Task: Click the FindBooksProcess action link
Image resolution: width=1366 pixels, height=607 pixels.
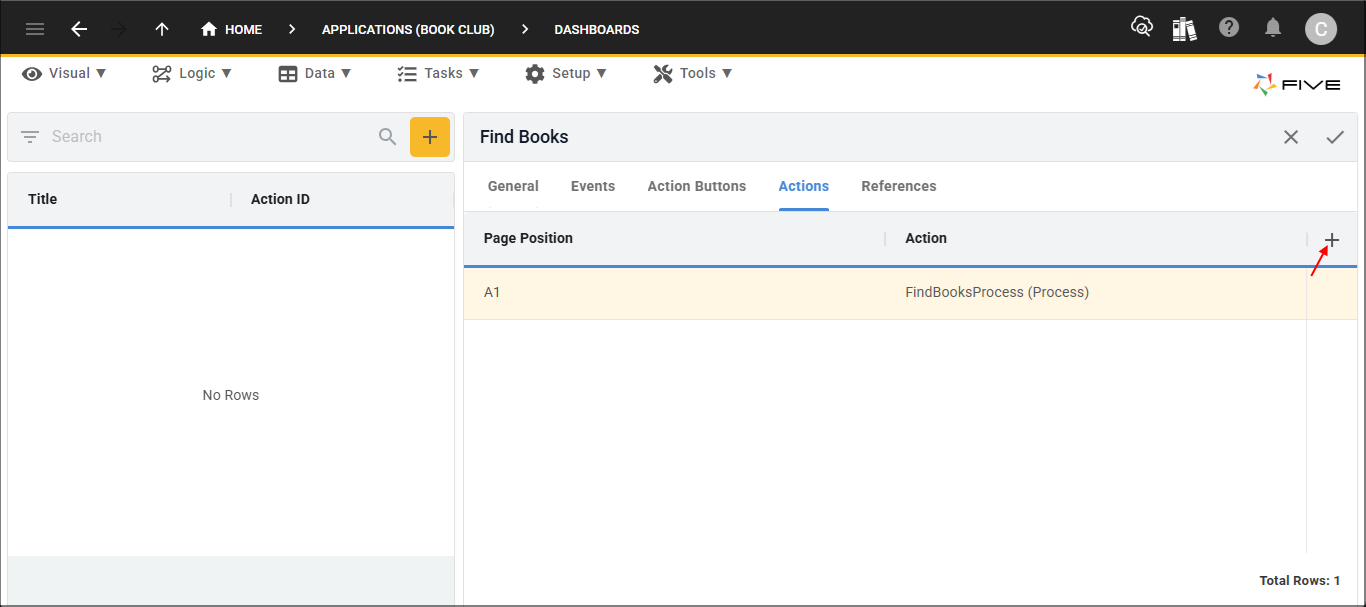Action: tap(997, 291)
